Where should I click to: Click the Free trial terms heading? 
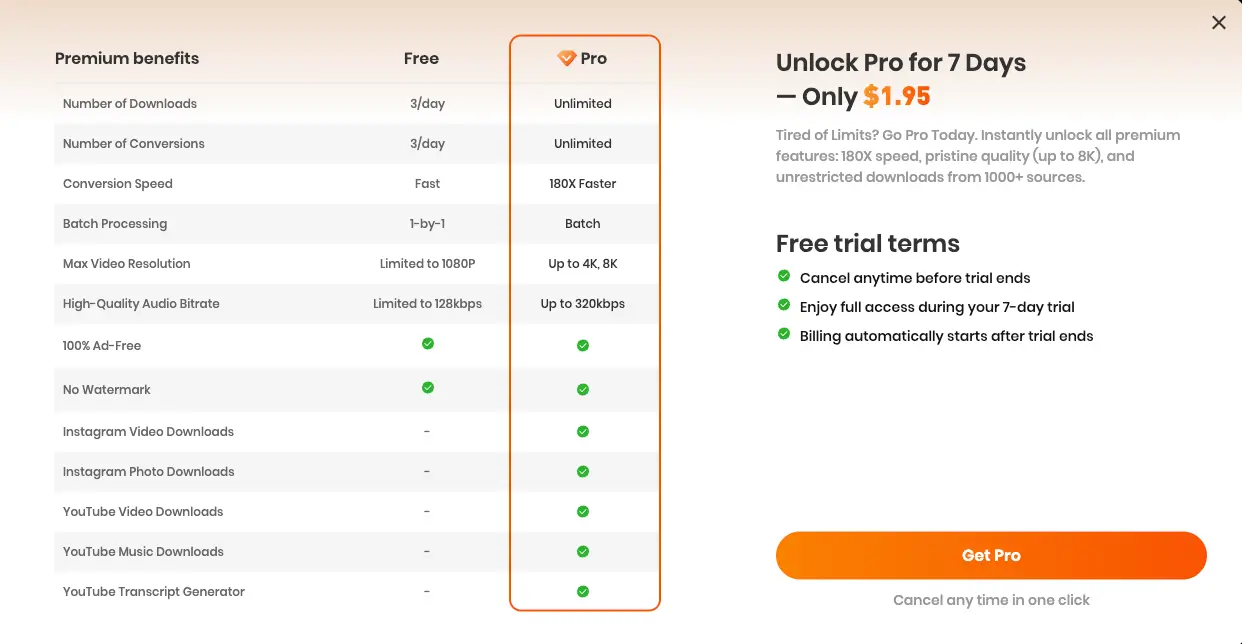click(x=867, y=243)
